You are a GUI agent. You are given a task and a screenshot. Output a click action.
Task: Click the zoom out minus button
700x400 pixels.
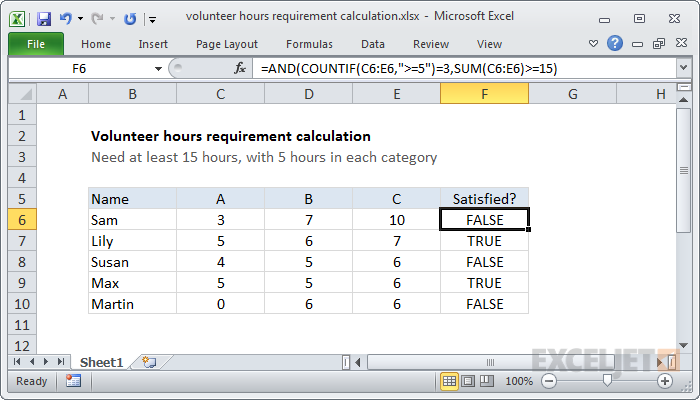[549, 381]
